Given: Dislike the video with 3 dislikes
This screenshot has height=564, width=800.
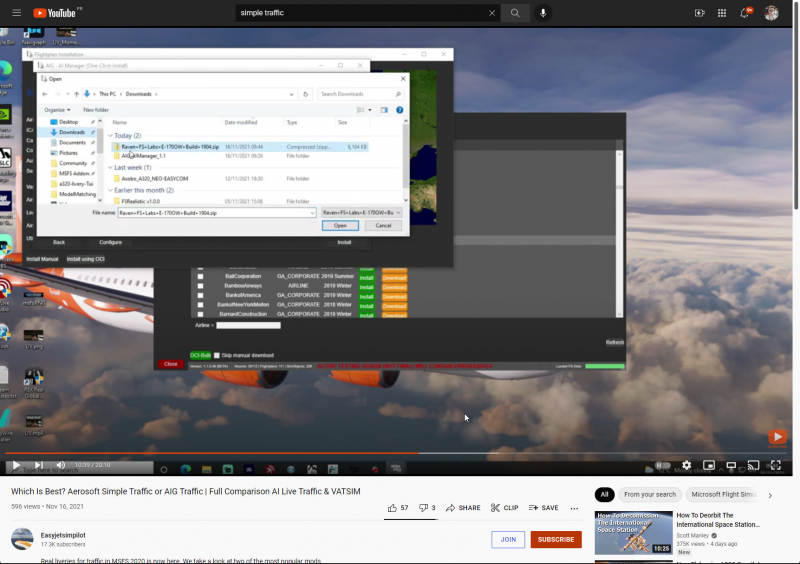Looking at the screenshot, I should [427, 508].
